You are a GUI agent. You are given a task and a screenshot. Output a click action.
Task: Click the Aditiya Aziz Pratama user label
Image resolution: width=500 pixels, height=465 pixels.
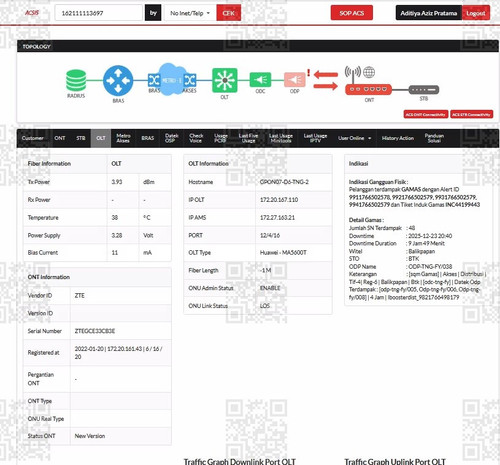coord(429,13)
